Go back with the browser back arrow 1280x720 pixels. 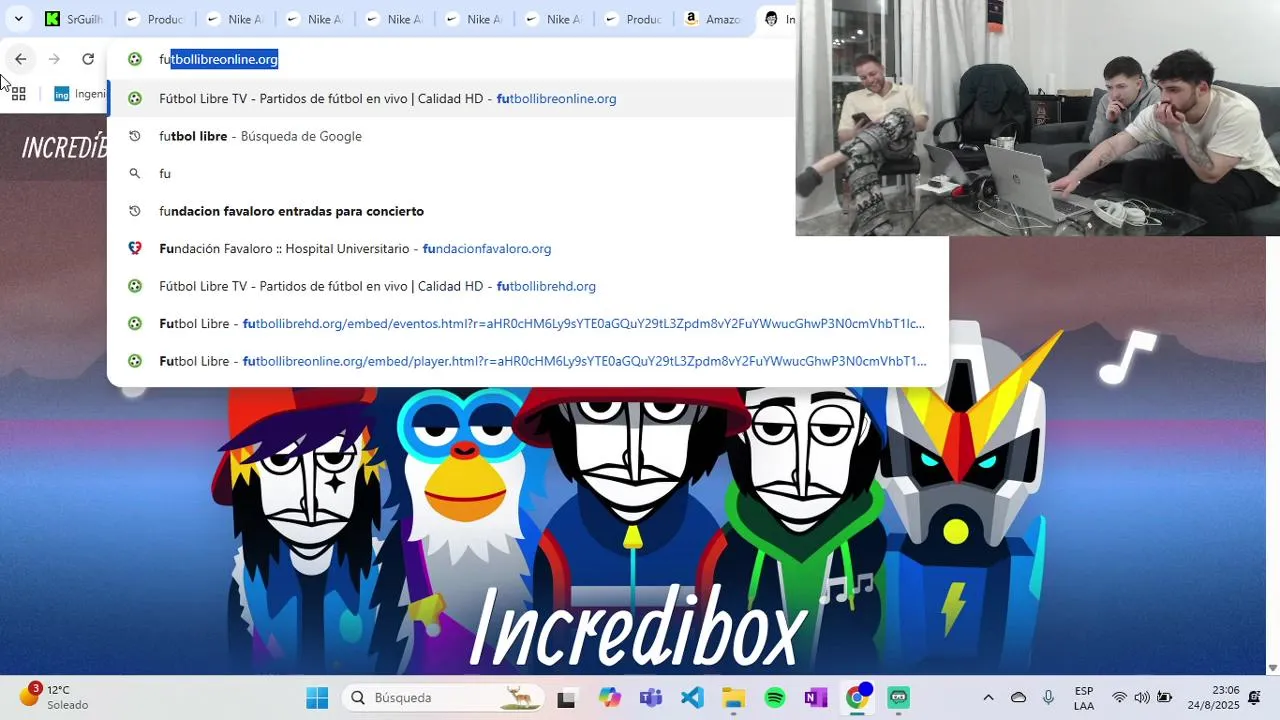pyautogui.click(x=20, y=59)
